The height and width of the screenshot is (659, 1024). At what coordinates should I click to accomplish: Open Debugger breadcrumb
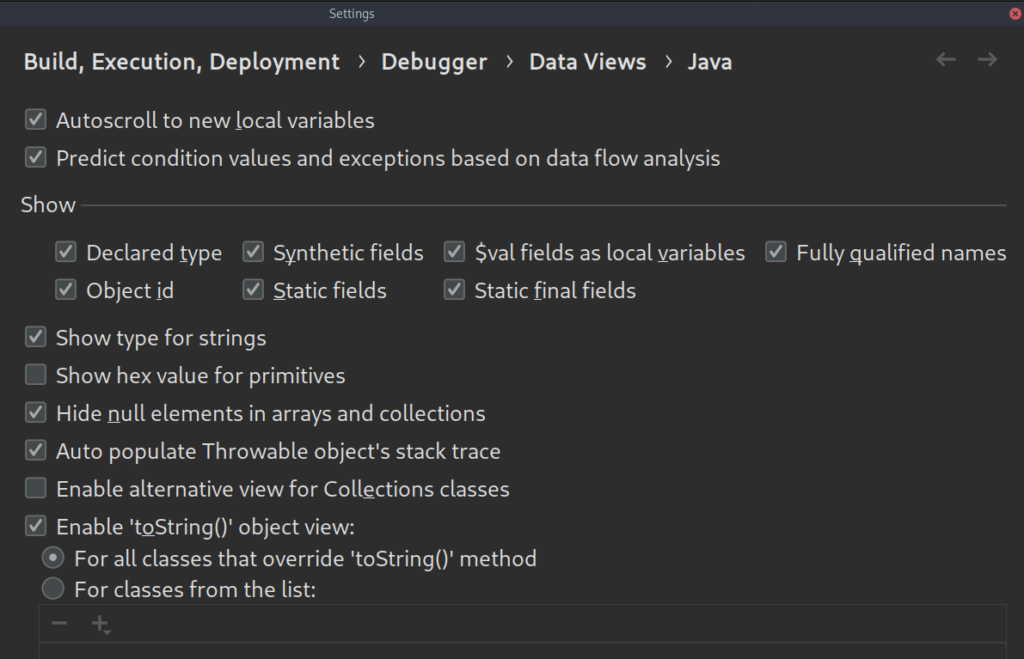[434, 62]
